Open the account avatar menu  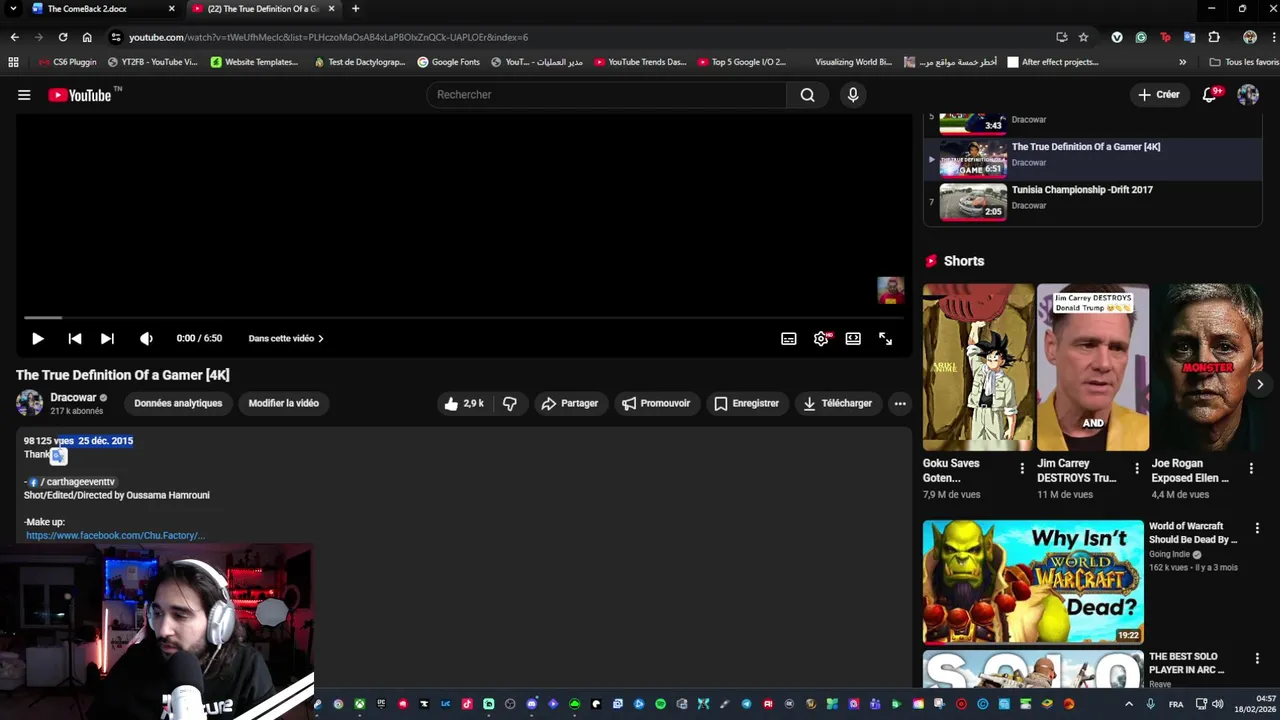[1248, 95]
